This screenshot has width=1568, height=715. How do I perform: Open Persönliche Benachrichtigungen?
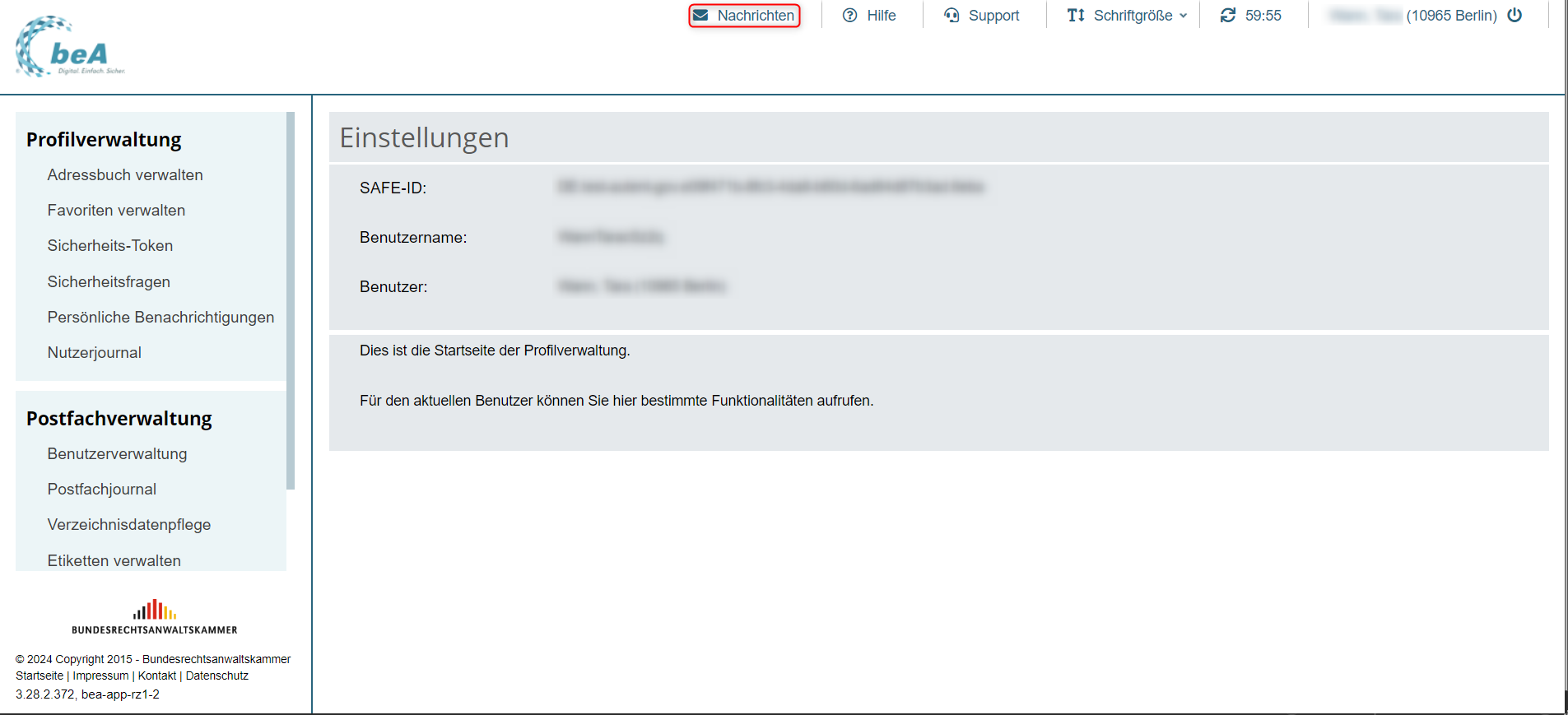161,318
